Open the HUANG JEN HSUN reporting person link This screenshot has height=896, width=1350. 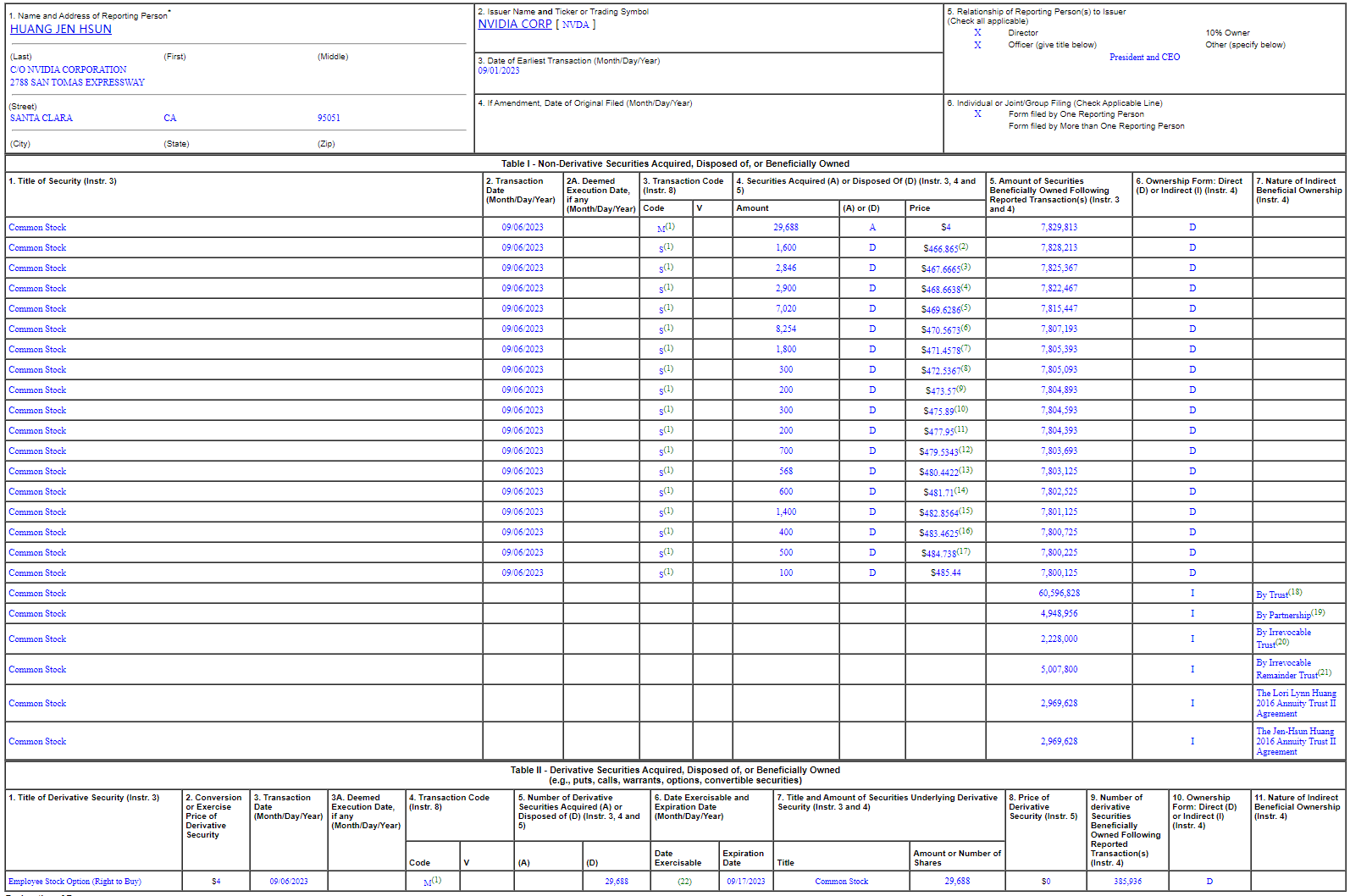pyautogui.click(x=61, y=30)
